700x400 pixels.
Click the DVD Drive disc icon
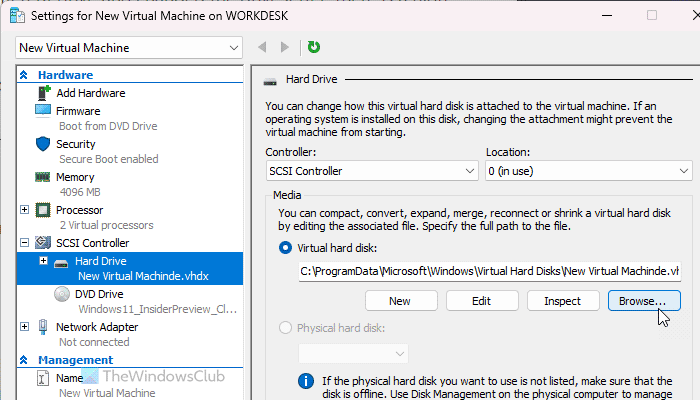[62, 294]
